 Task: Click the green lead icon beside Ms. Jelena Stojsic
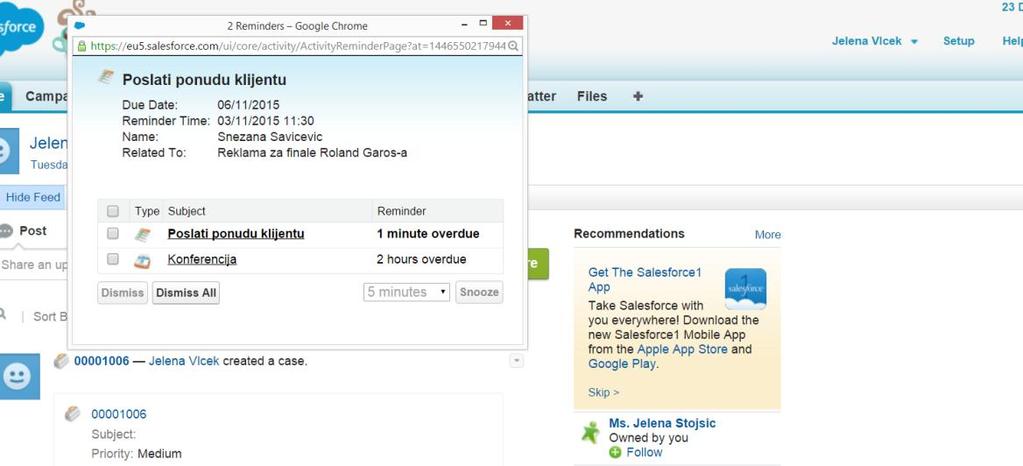[x=590, y=433]
